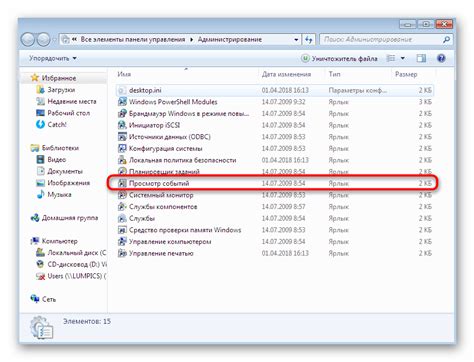Screen dimensions: 474x362
Task: Select Управление компьютером shortcut icon
Action: point(122,242)
